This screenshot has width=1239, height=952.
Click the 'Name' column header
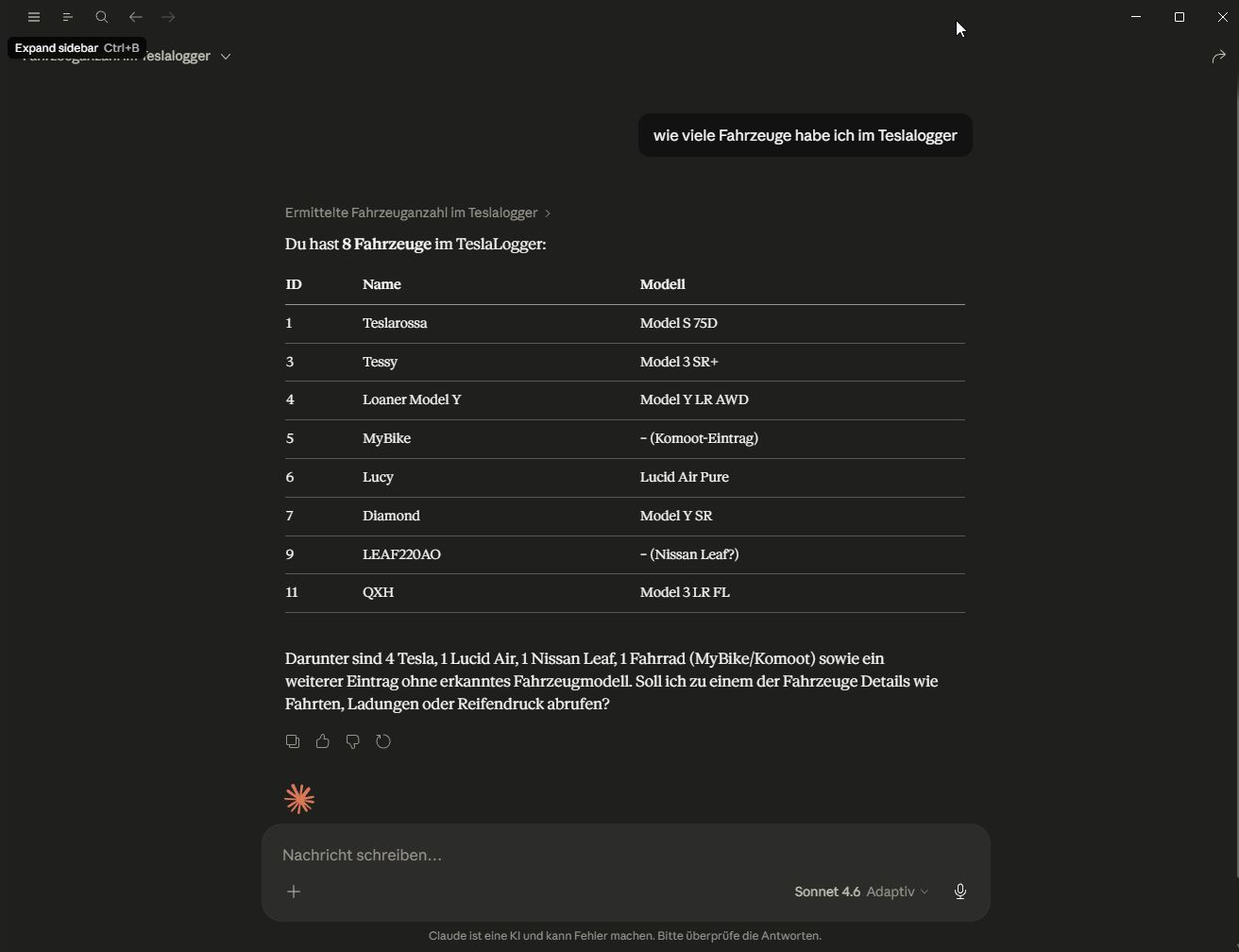382,284
